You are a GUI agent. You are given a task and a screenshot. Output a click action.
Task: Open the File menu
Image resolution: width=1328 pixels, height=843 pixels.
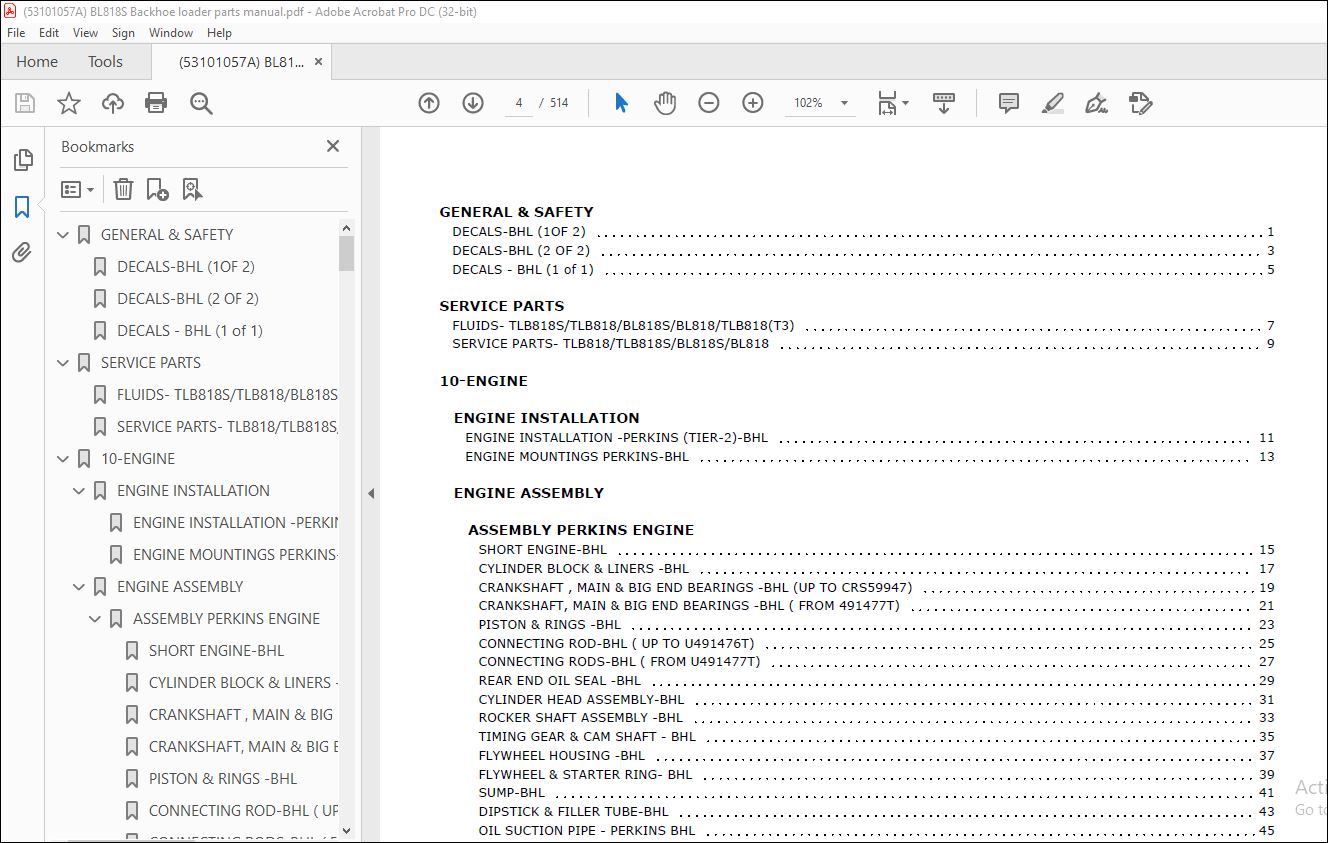coord(16,33)
